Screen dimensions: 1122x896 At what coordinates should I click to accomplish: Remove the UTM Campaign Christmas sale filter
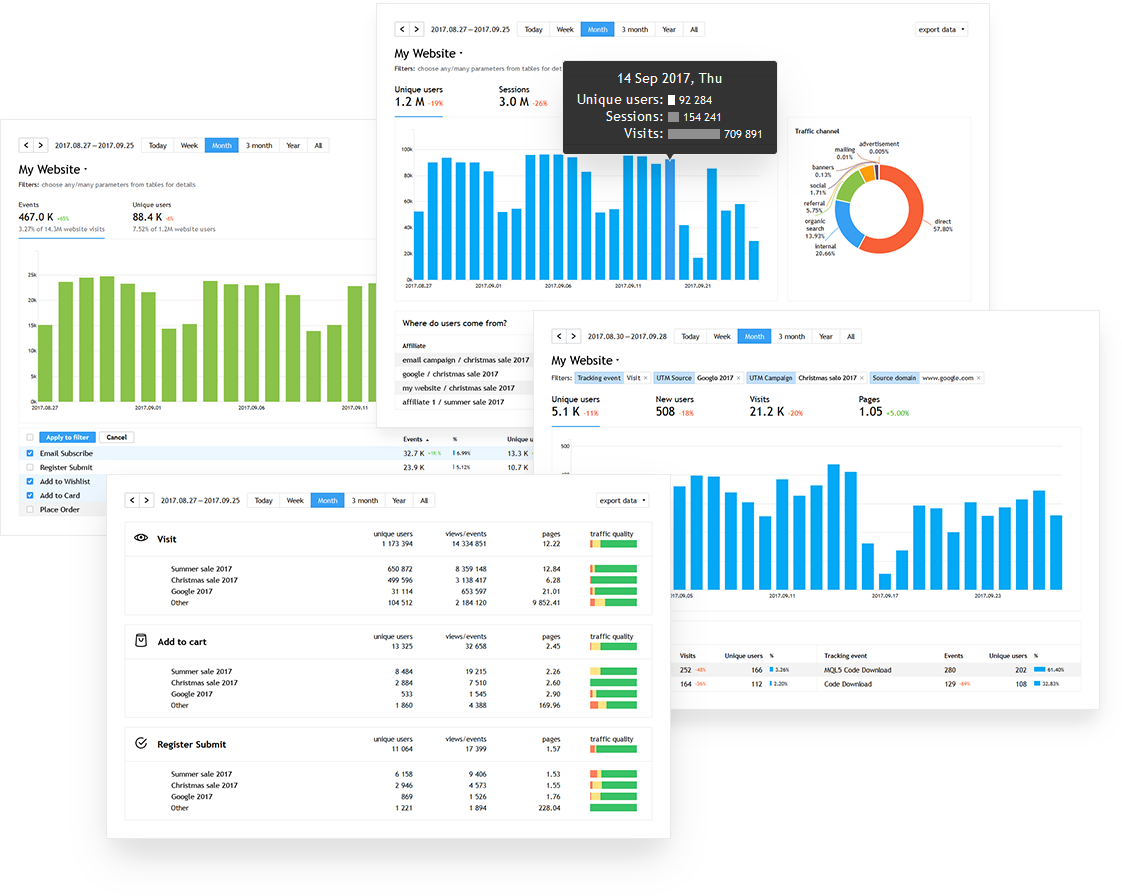[x=862, y=378]
